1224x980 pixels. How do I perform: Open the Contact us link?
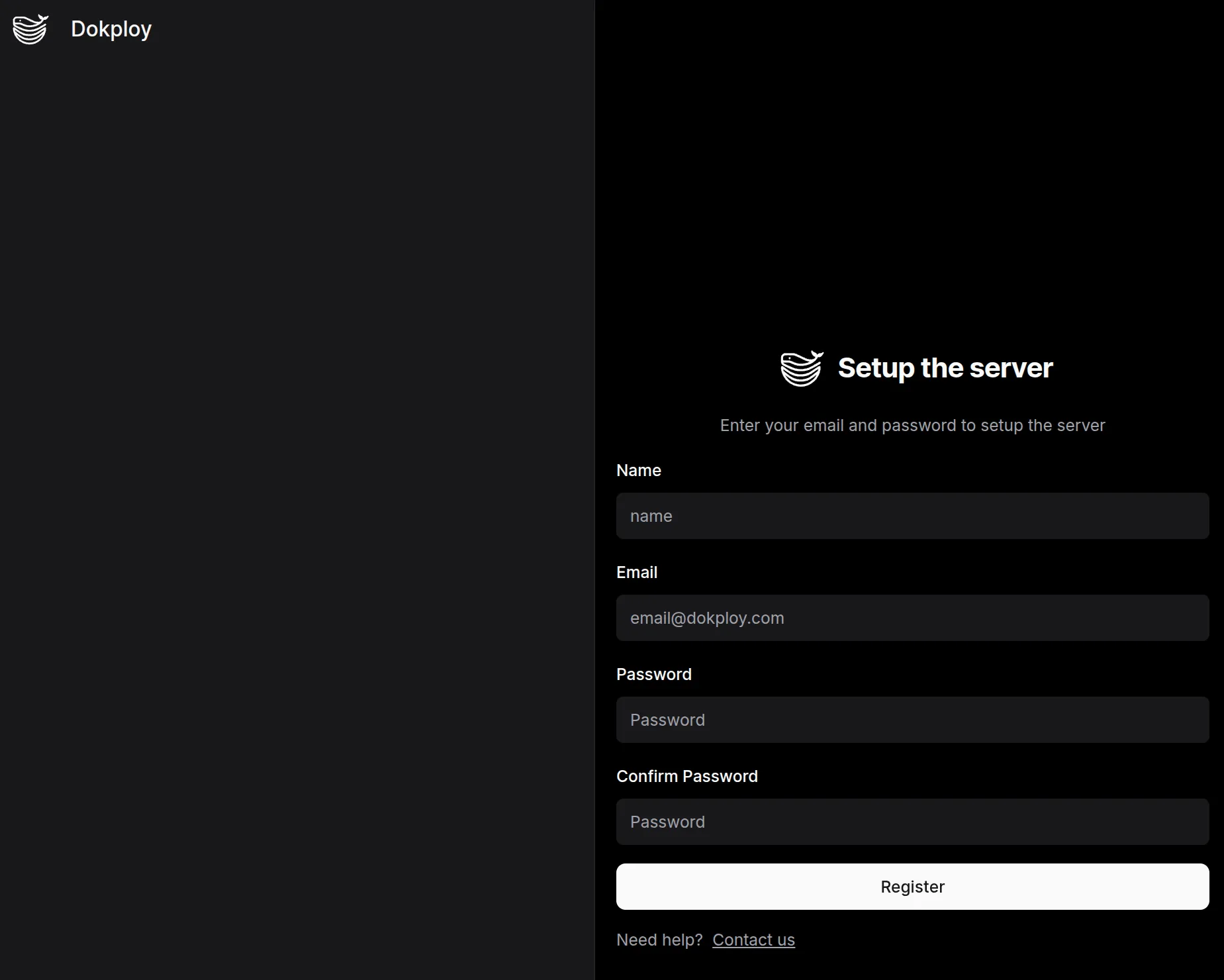pyautogui.click(x=753, y=940)
